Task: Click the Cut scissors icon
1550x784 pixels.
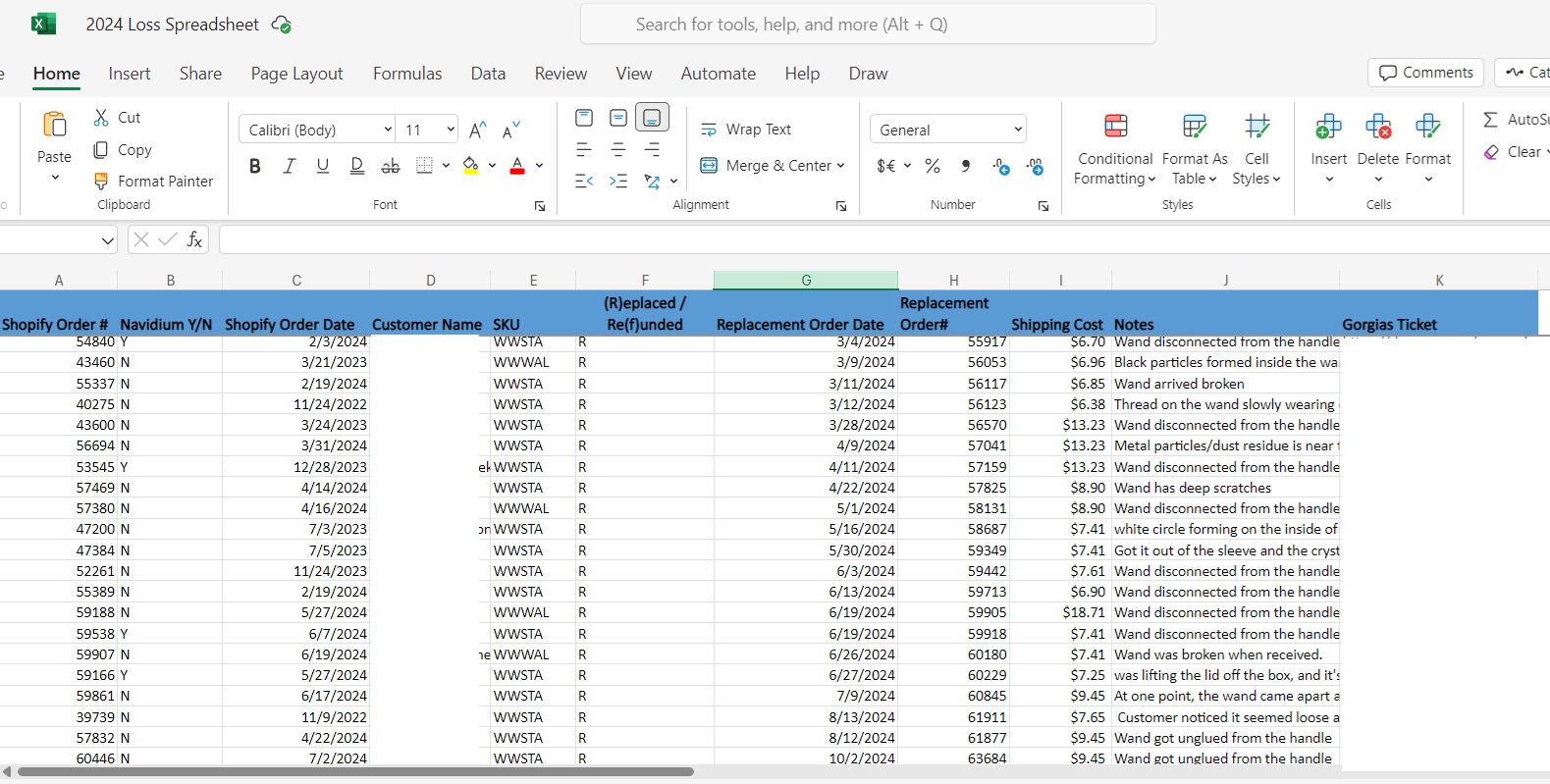Action: (x=101, y=118)
